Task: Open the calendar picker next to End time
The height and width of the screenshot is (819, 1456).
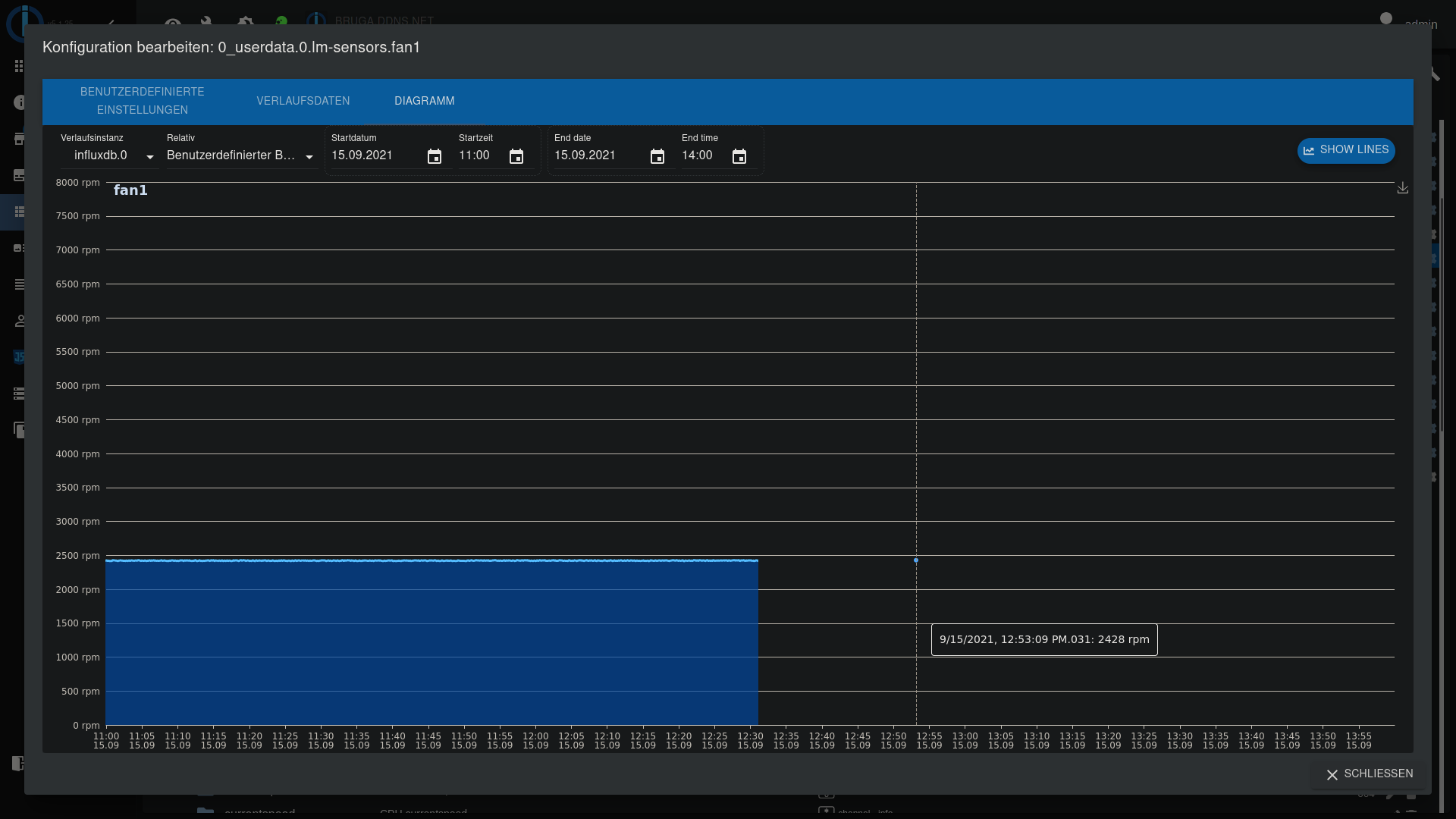Action: (739, 156)
